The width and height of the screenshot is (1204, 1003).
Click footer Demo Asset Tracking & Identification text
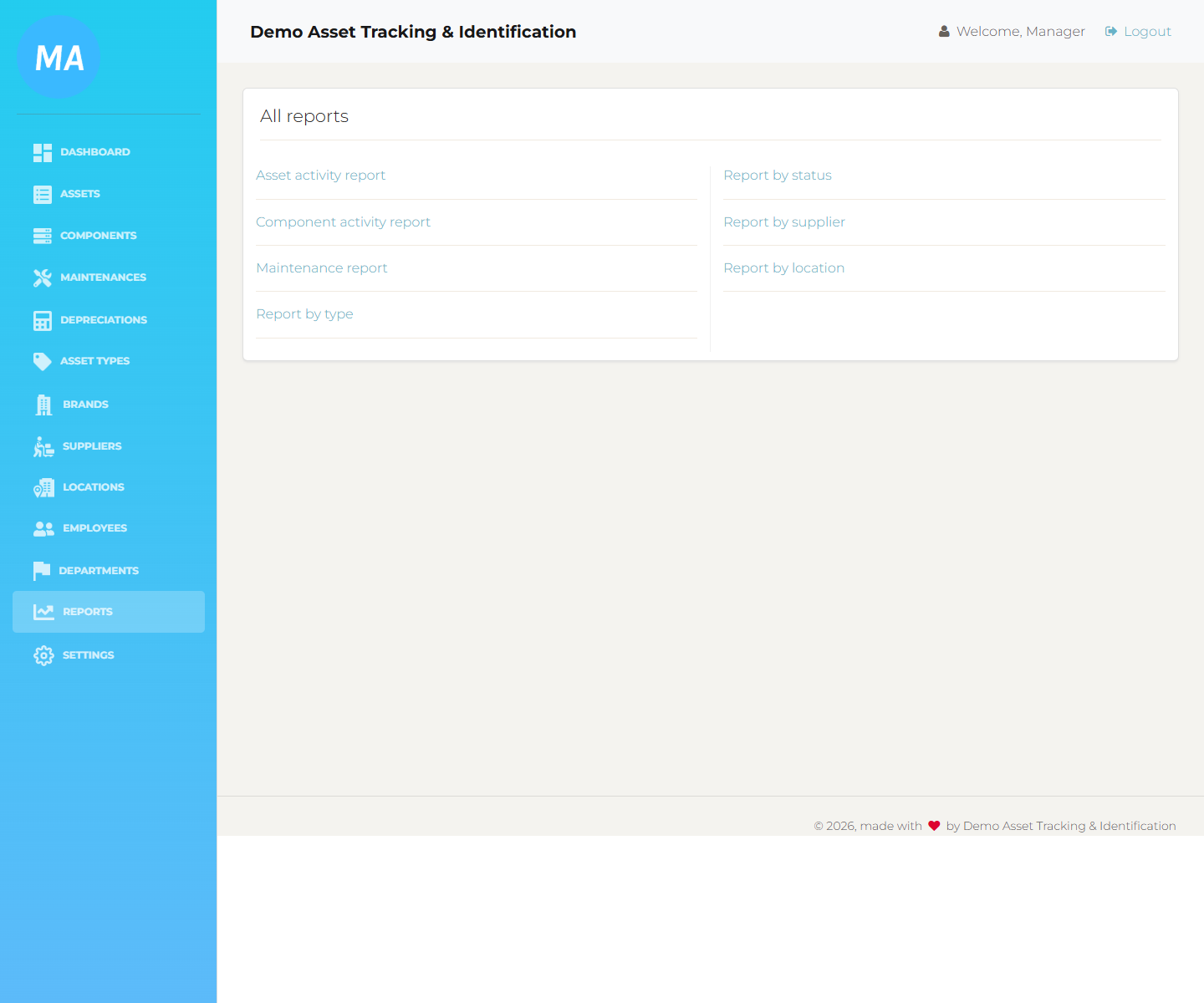pos(1069,826)
